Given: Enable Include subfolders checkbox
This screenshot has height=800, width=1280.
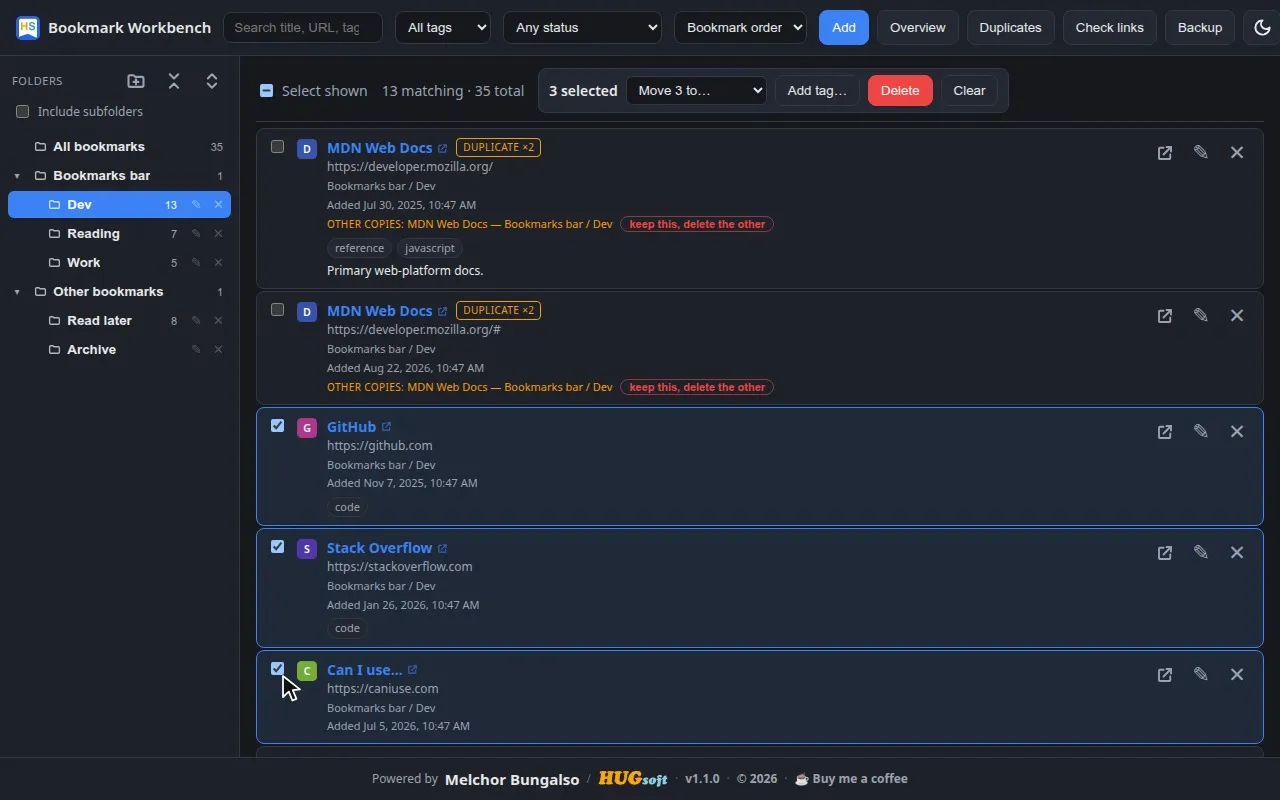Looking at the screenshot, I should point(23,112).
